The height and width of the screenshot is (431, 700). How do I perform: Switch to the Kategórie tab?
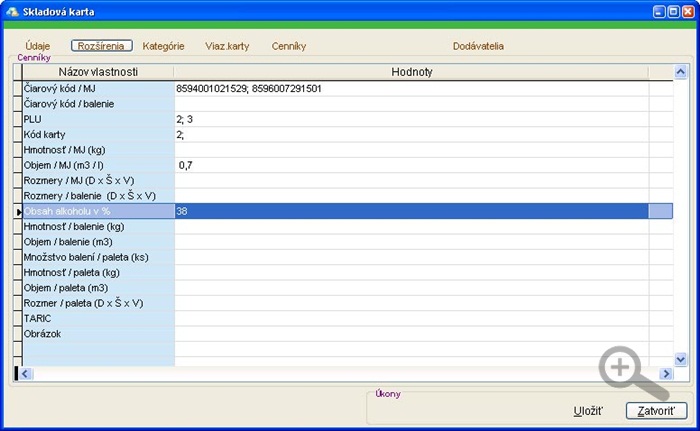[163, 46]
